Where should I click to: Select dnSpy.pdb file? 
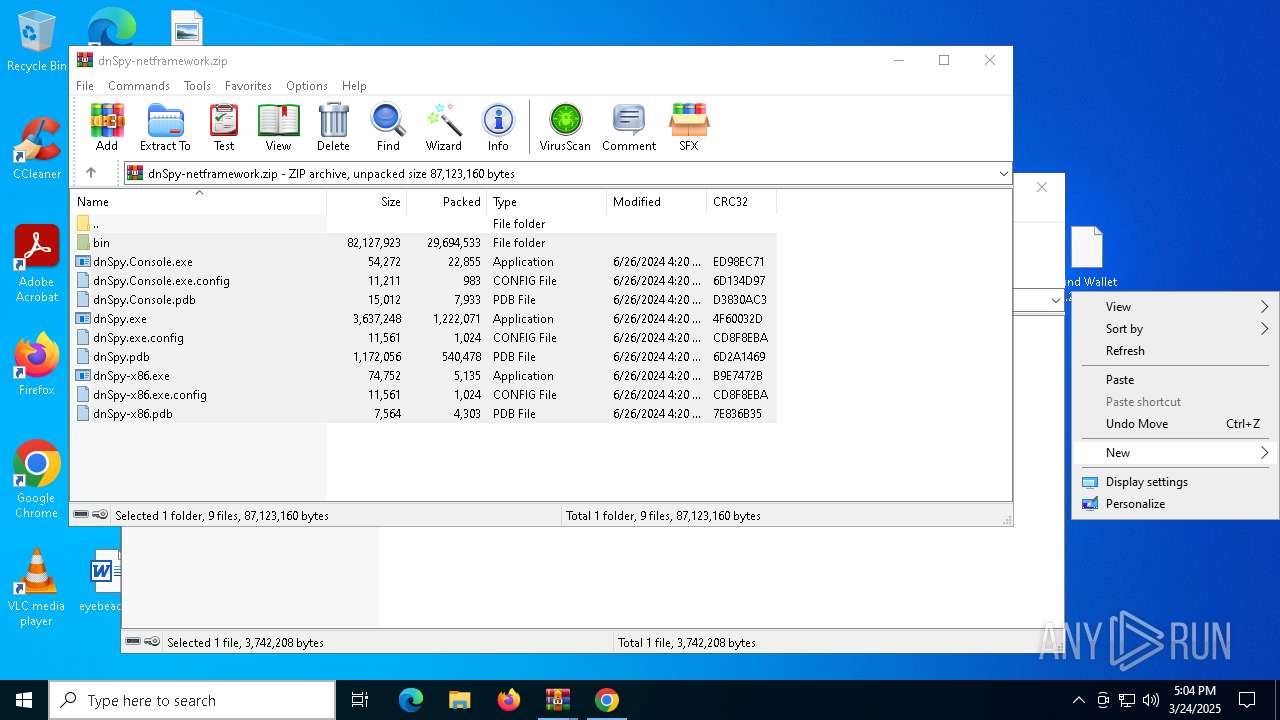coord(424,357)
